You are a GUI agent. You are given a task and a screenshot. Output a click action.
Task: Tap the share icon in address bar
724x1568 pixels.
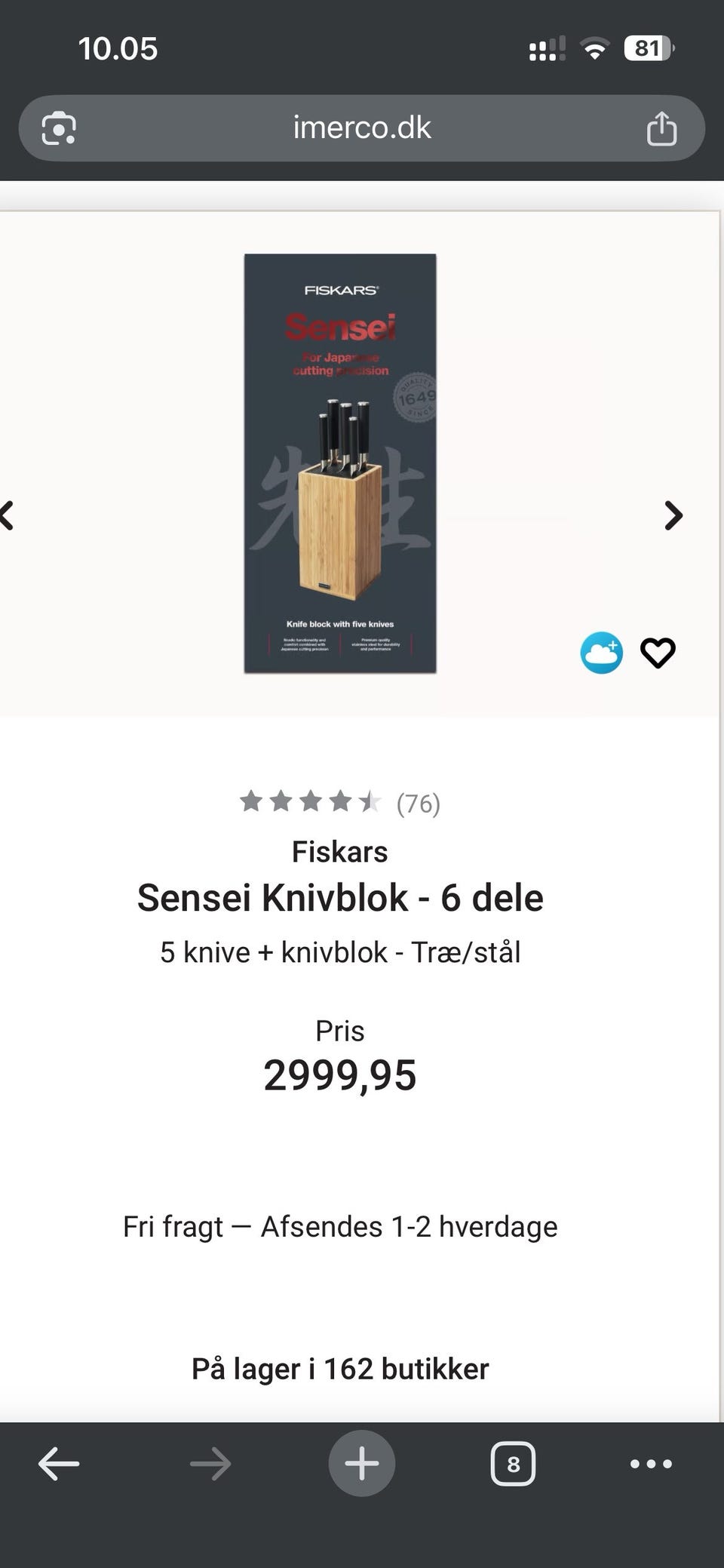661,128
